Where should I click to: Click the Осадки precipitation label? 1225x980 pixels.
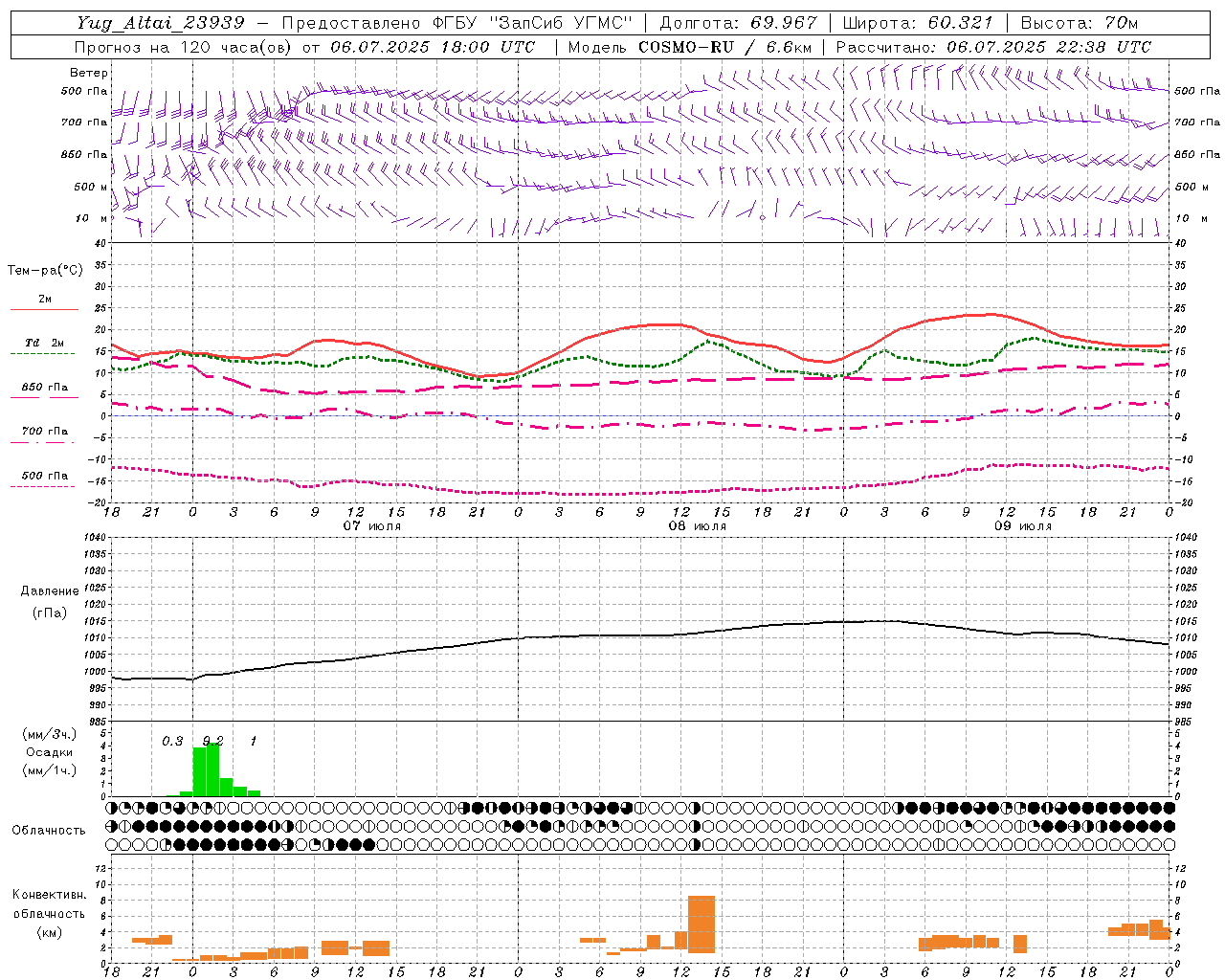pyautogui.click(x=49, y=752)
